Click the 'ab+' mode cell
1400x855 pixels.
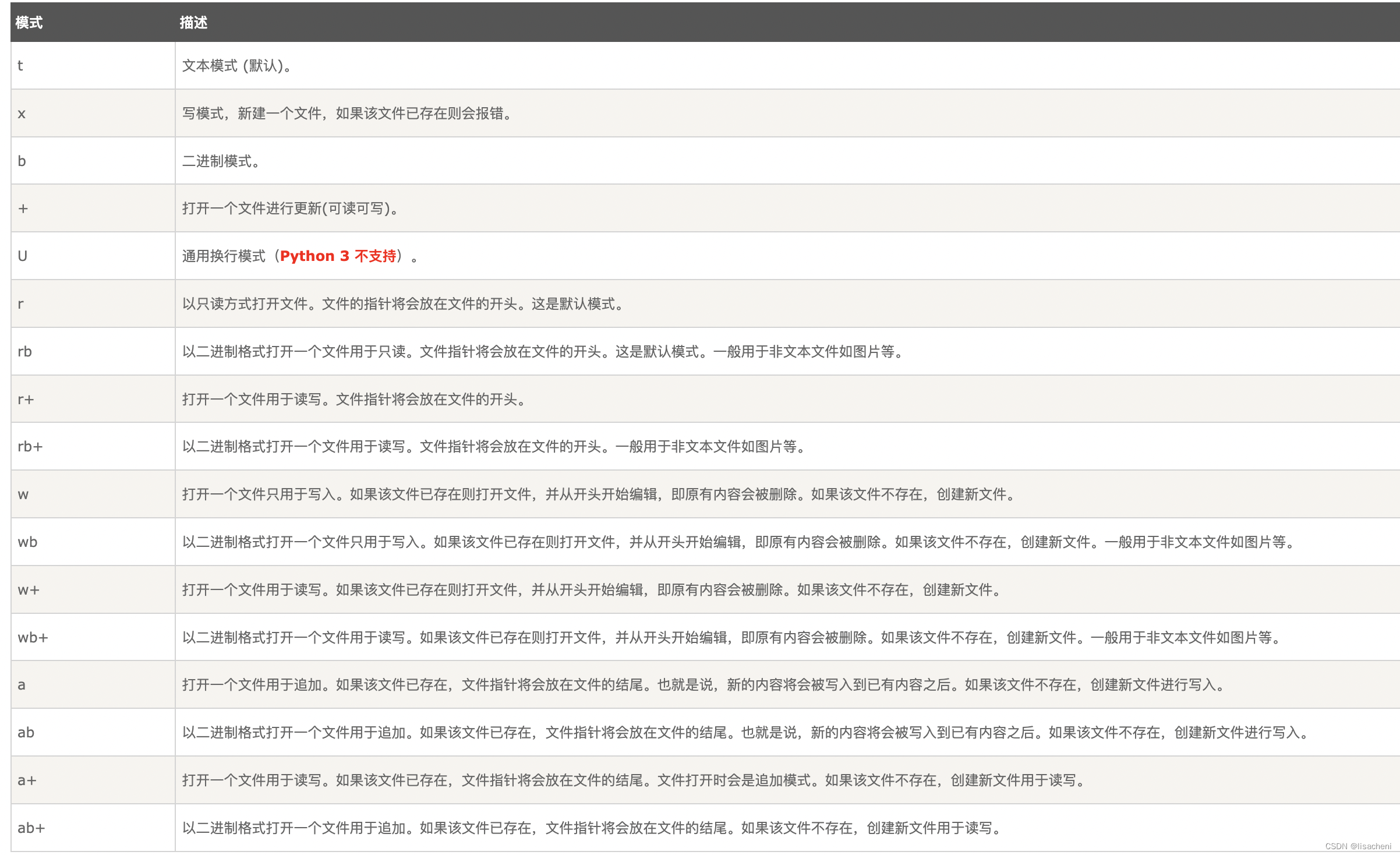[x=31, y=828]
